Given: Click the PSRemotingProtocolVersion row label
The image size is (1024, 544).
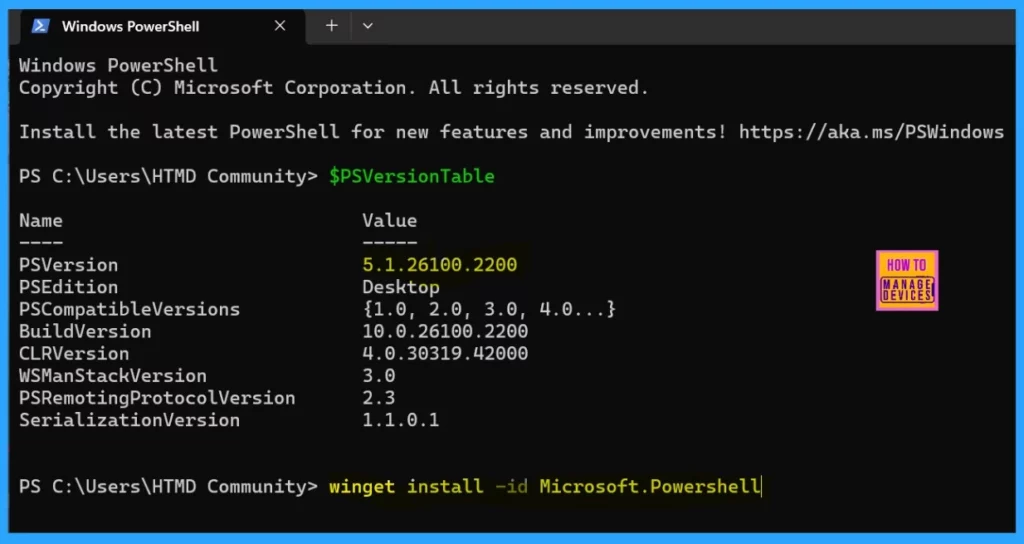Looking at the screenshot, I should 157,398.
